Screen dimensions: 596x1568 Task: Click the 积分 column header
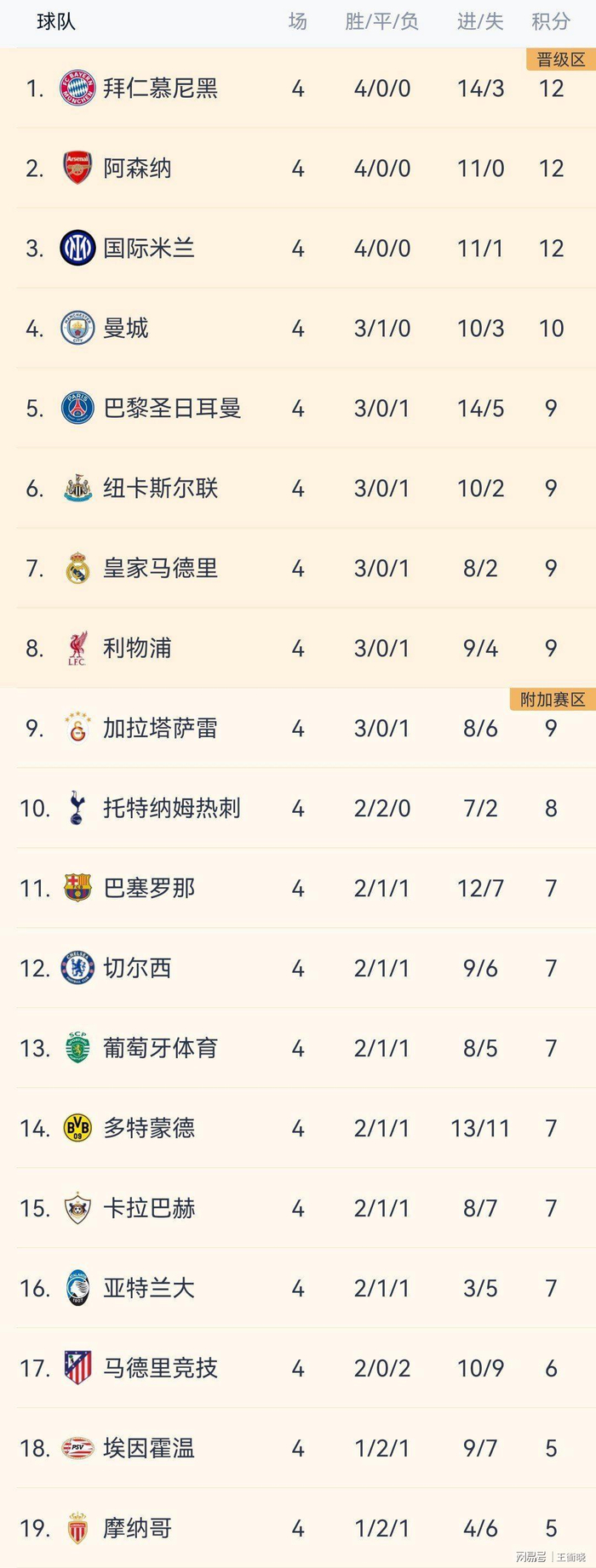point(551,21)
